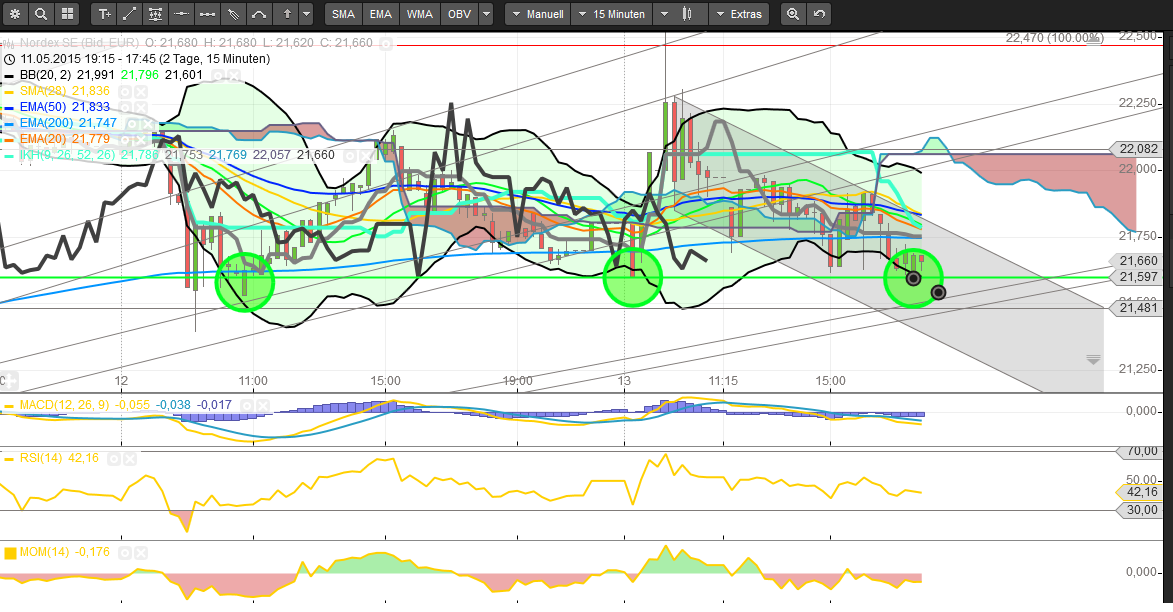This screenshot has height=612, width=1173.
Task: Remove the RSI(14) indicator panel
Action: [x=129, y=459]
